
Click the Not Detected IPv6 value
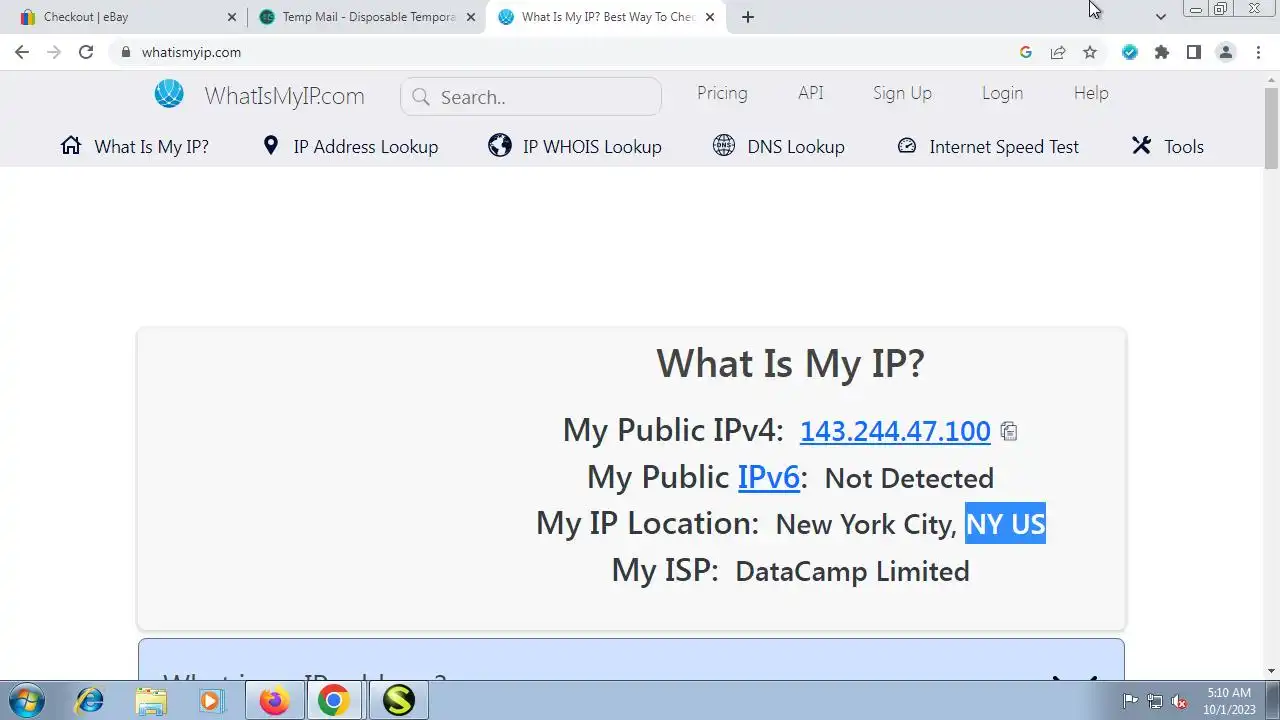[909, 479]
